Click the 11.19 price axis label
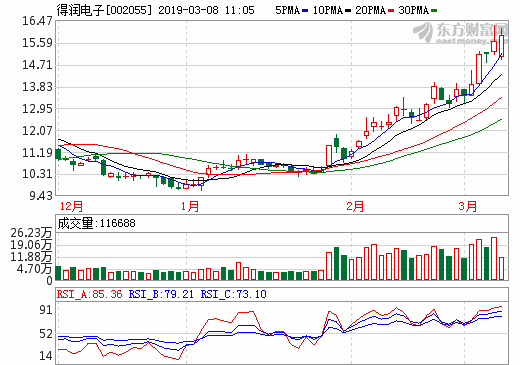 tap(37, 153)
